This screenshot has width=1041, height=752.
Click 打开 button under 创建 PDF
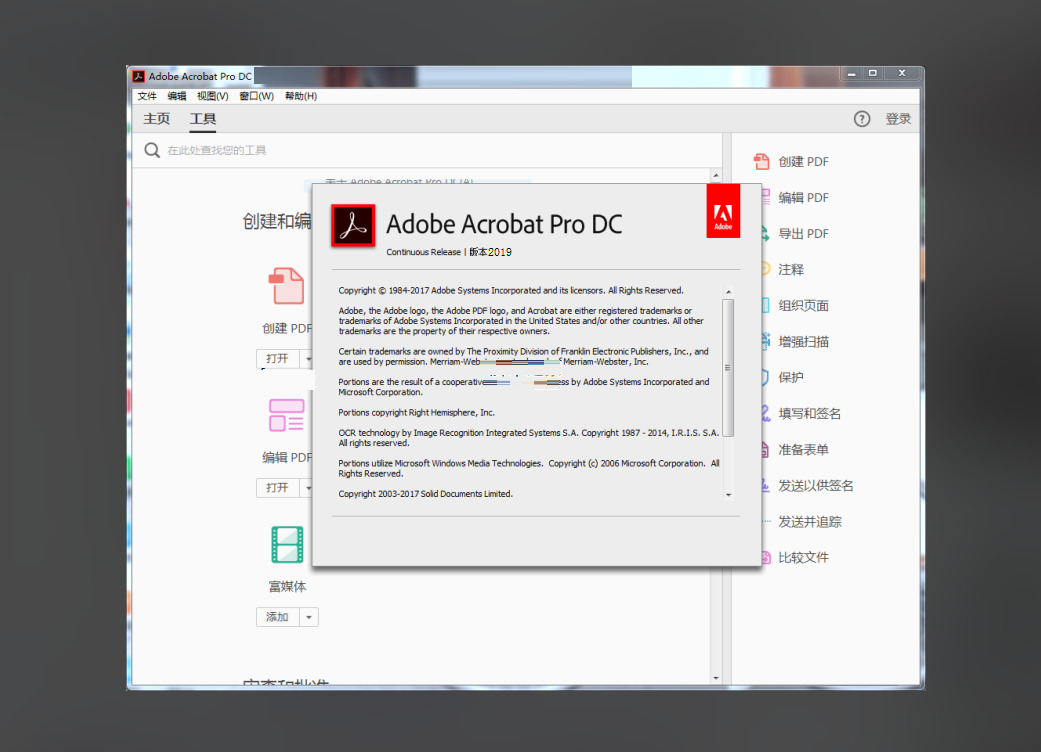point(277,358)
